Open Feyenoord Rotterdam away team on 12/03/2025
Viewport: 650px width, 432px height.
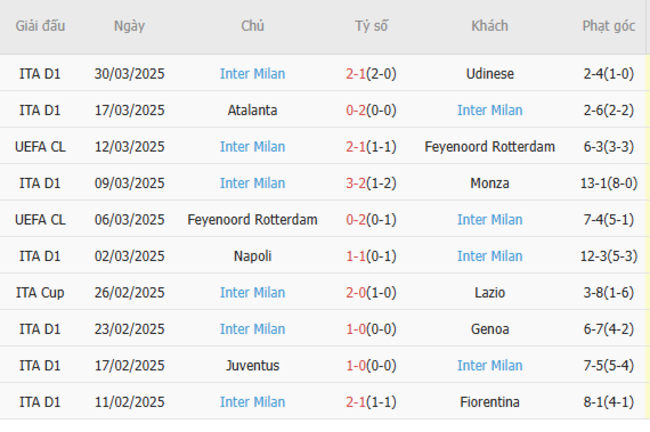[x=490, y=147]
